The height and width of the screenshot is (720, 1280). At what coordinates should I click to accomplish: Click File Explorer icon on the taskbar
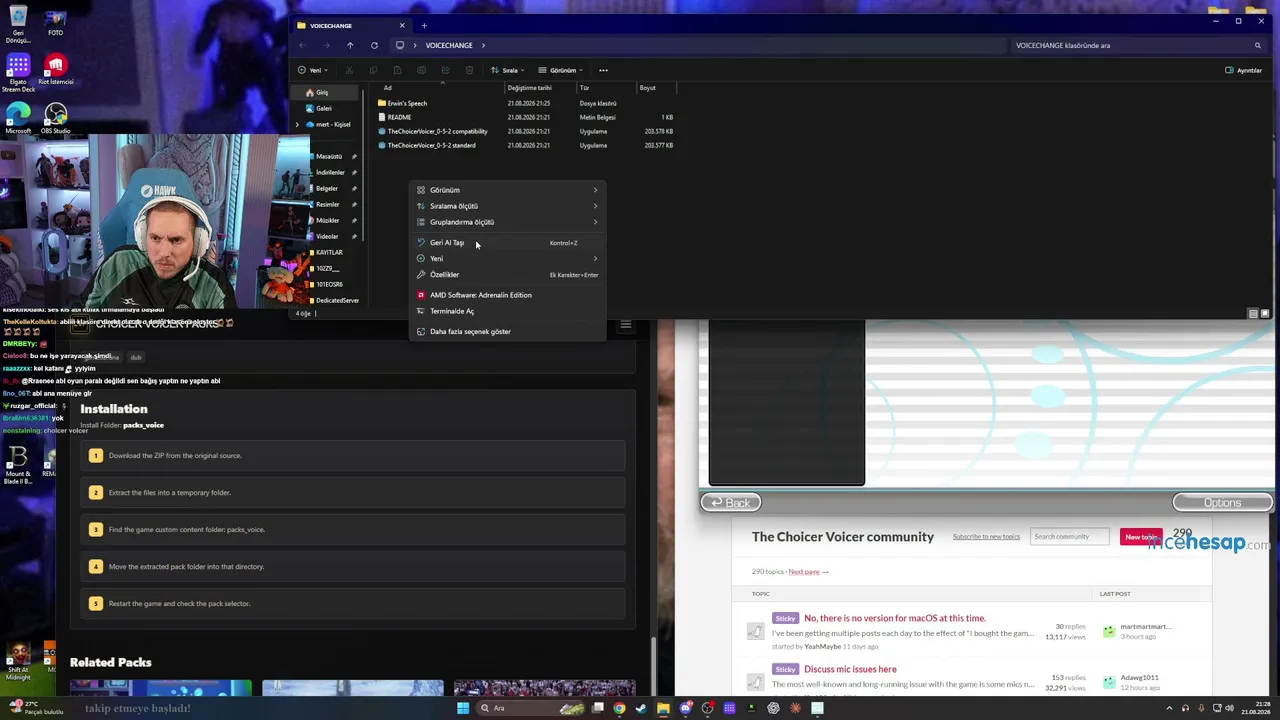[x=663, y=708]
